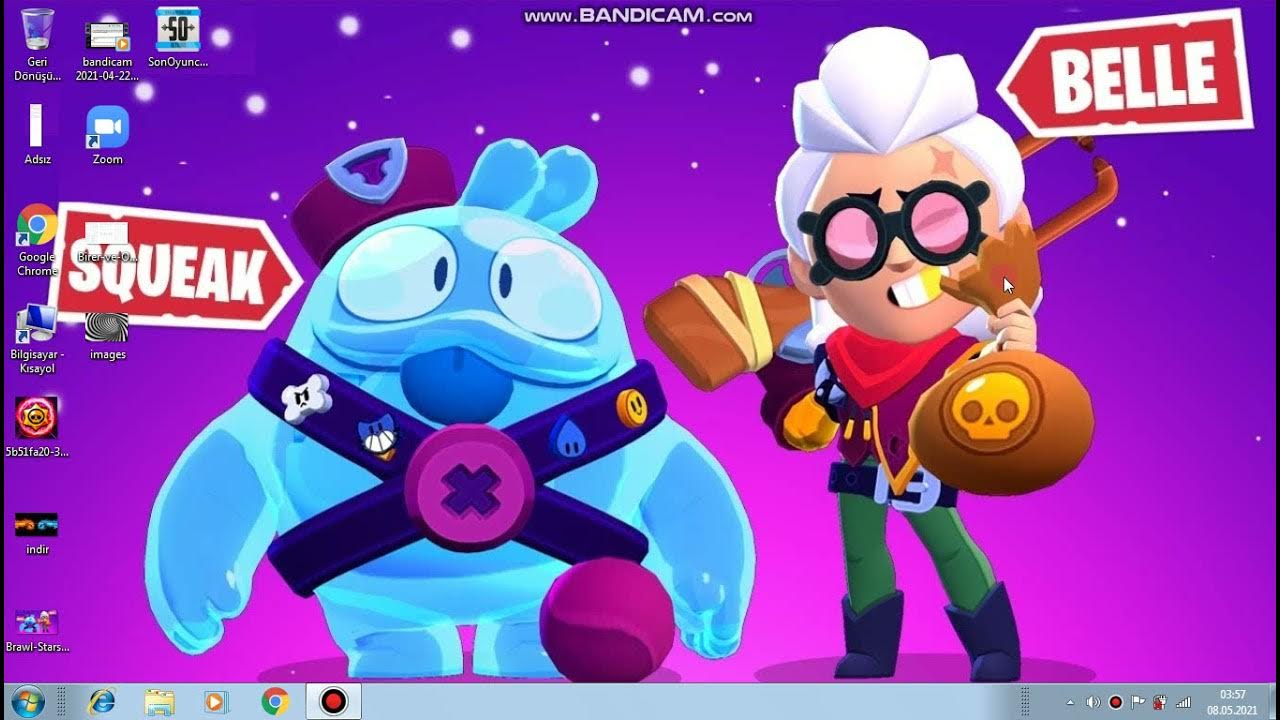Image resolution: width=1280 pixels, height=720 pixels.
Task: Open the Bilgisayar - Kısayol shortcut
Action: point(37,338)
